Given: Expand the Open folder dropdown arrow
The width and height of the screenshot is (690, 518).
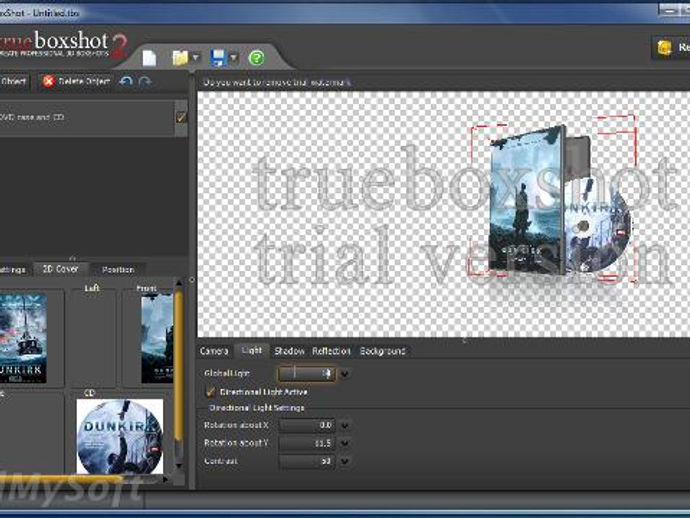Looking at the screenshot, I should point(196,58).
